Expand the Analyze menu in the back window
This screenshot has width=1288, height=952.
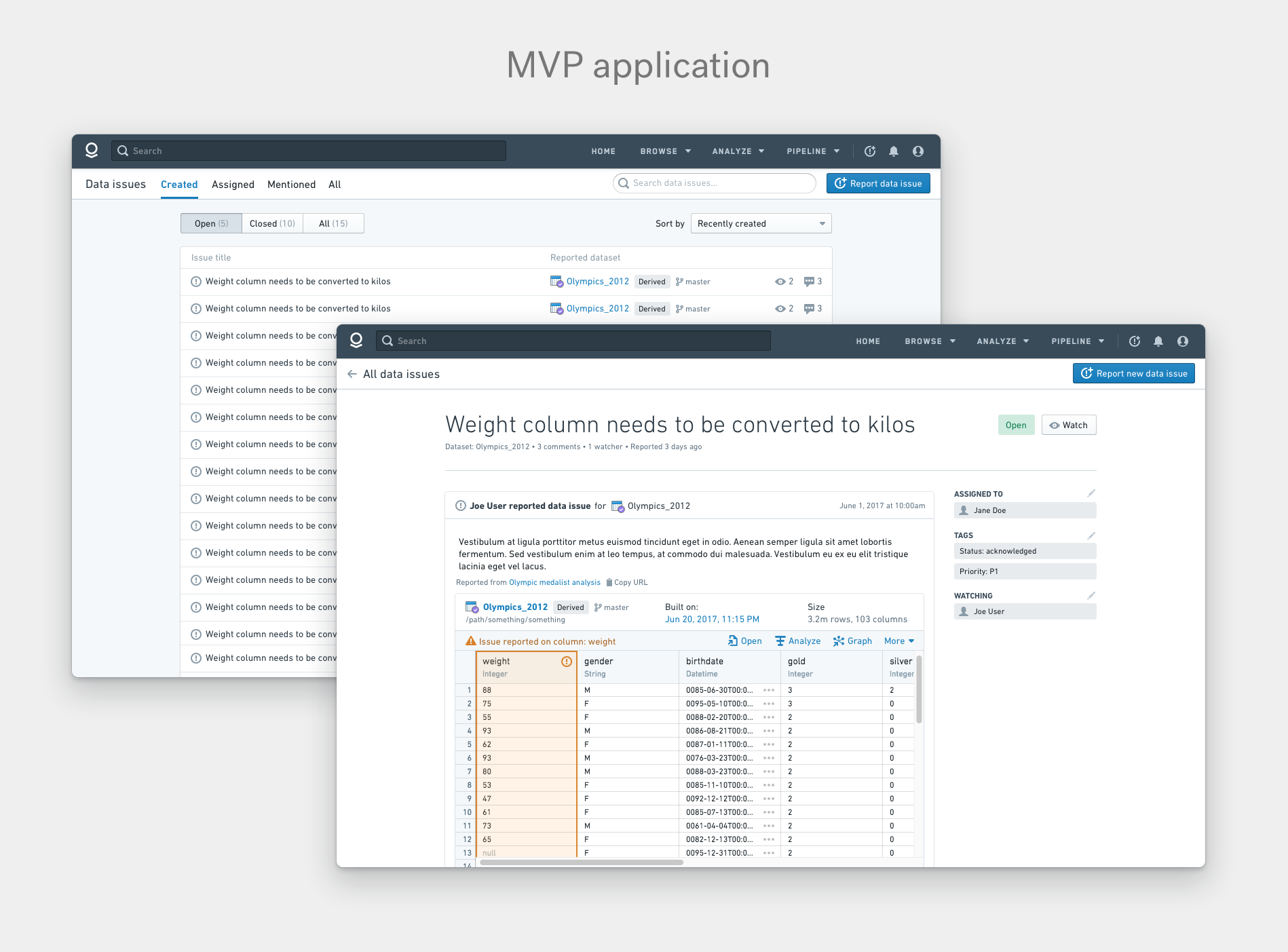point(738,151)
